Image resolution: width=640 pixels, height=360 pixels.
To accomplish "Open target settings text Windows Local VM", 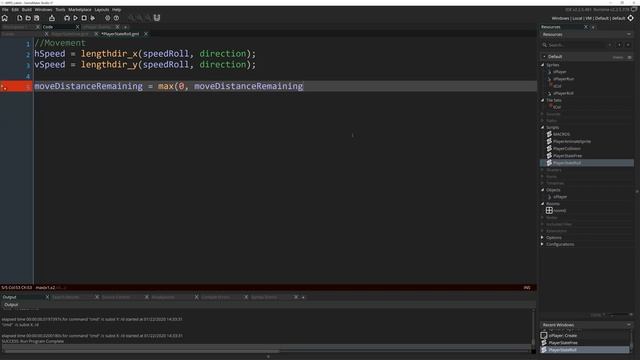I will [x=588, y=18].
